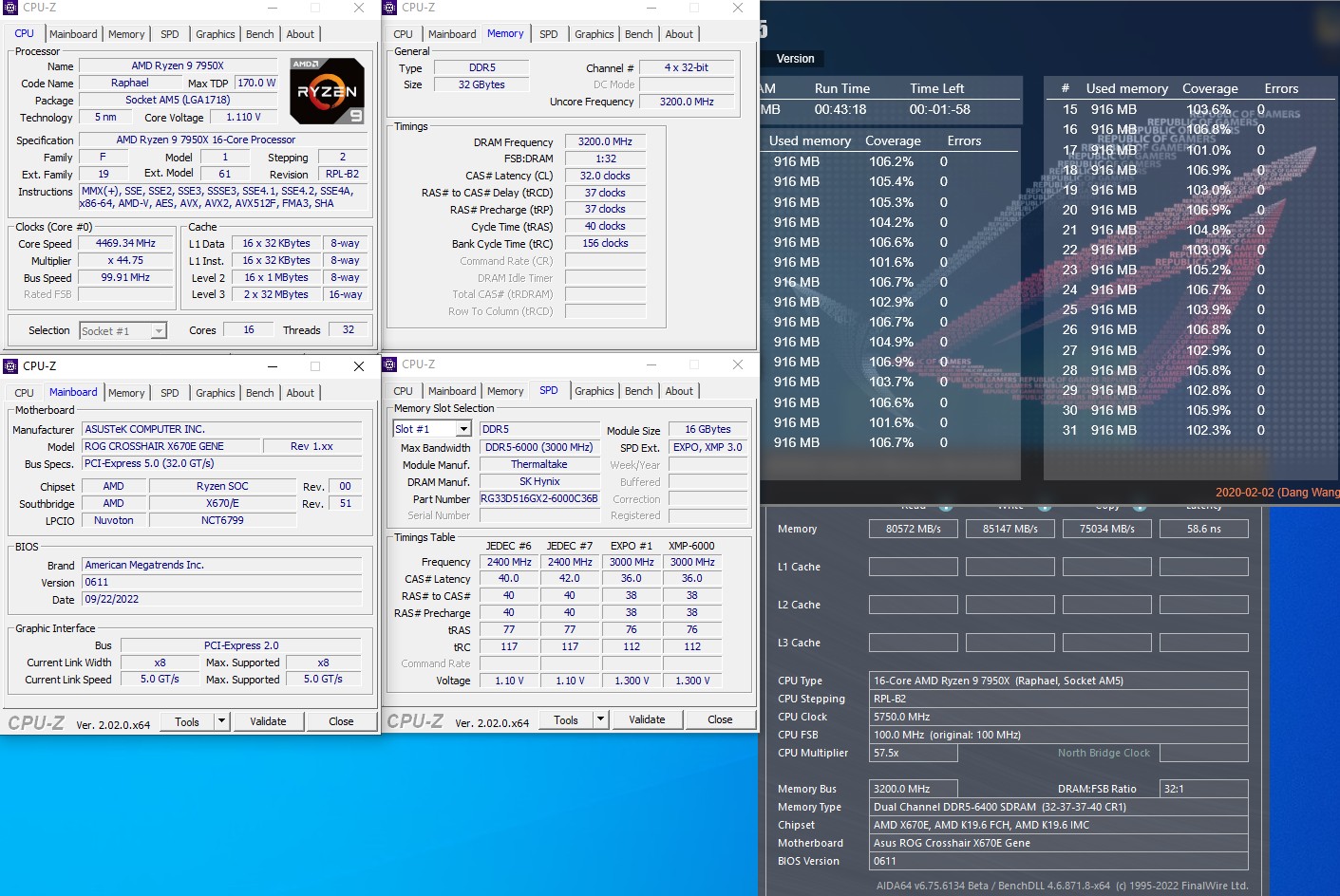Click the Version label in the memory test window
Viewport: 1340px width, 896px height.
795,59
